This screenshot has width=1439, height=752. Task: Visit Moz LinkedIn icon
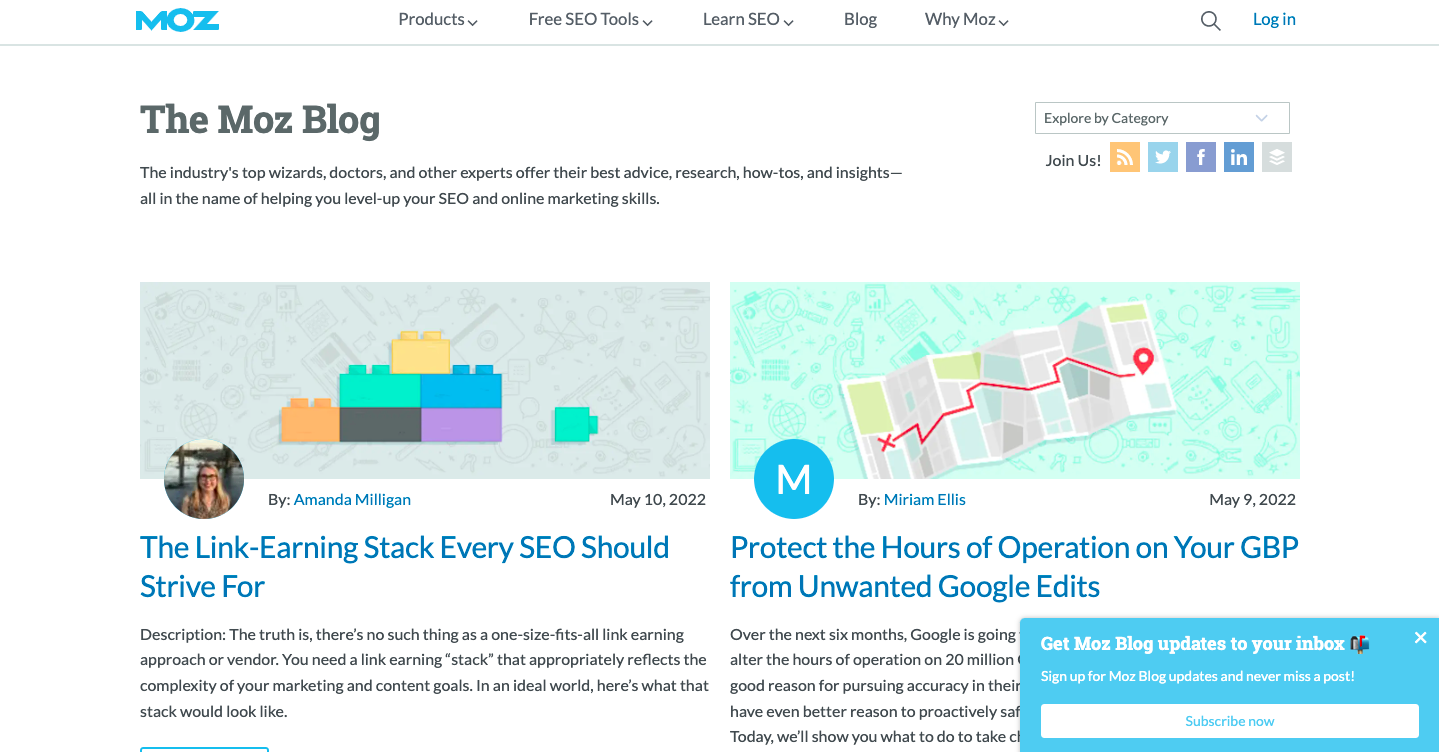coord(1239,157)
